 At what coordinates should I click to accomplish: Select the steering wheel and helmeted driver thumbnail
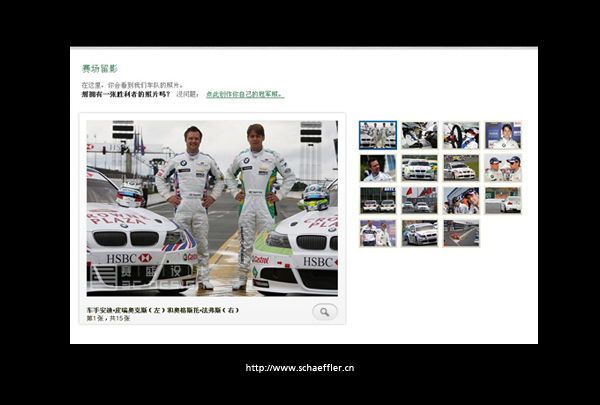coord(461,135)
